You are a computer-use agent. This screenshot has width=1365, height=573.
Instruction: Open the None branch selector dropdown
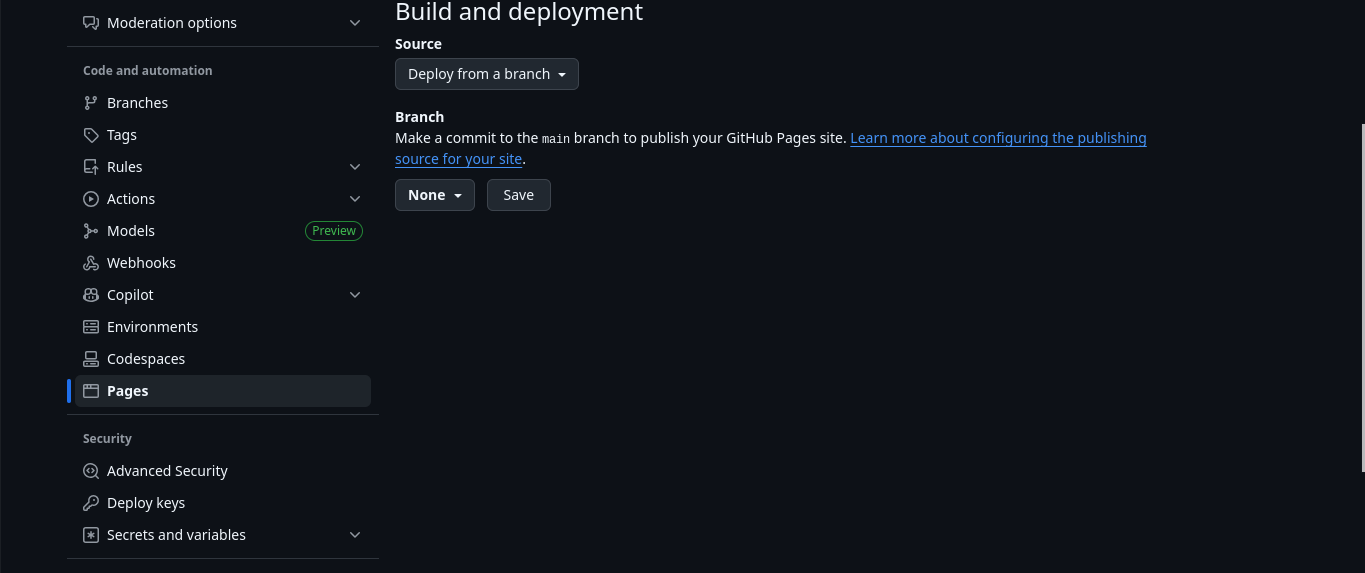click(x=435, y=195)
